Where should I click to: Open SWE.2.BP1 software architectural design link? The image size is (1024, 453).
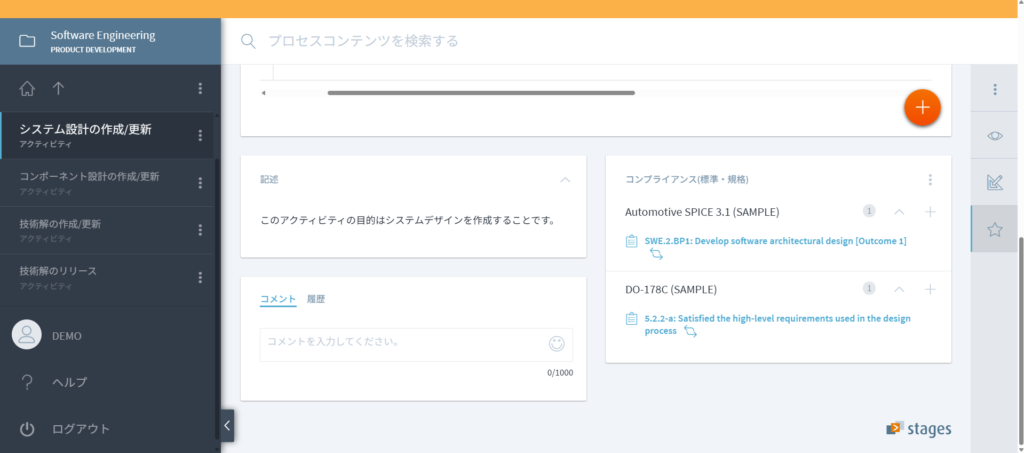(775, 241)
